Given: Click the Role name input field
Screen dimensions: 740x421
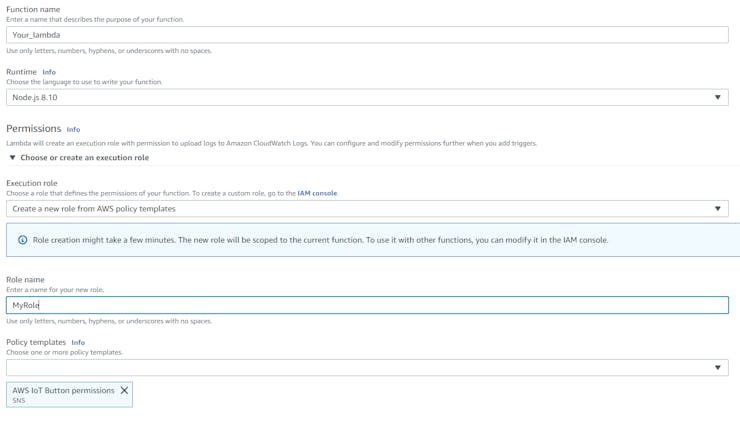Looking at the screenshot, I should click(367, 305).
